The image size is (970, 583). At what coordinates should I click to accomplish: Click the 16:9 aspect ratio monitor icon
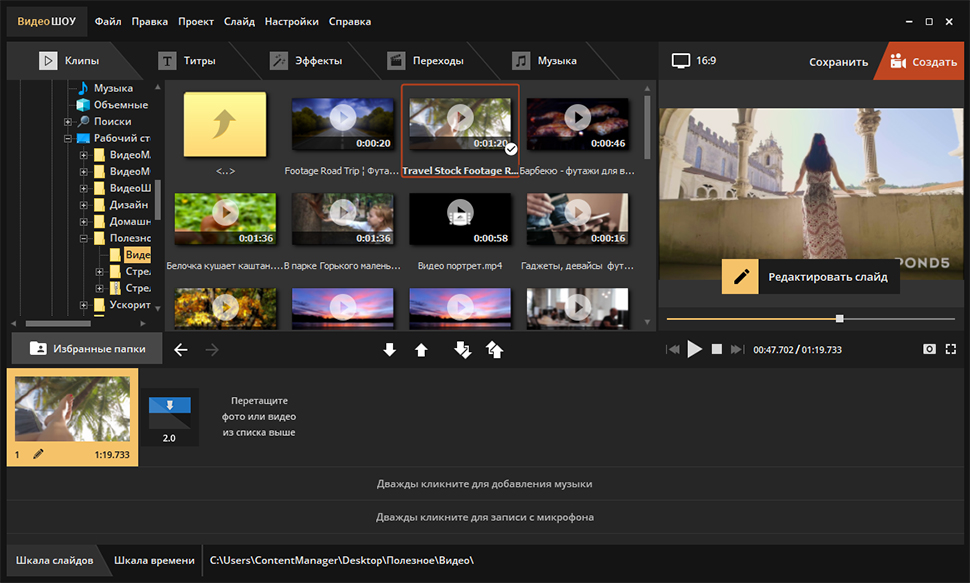tap(680, 61)
